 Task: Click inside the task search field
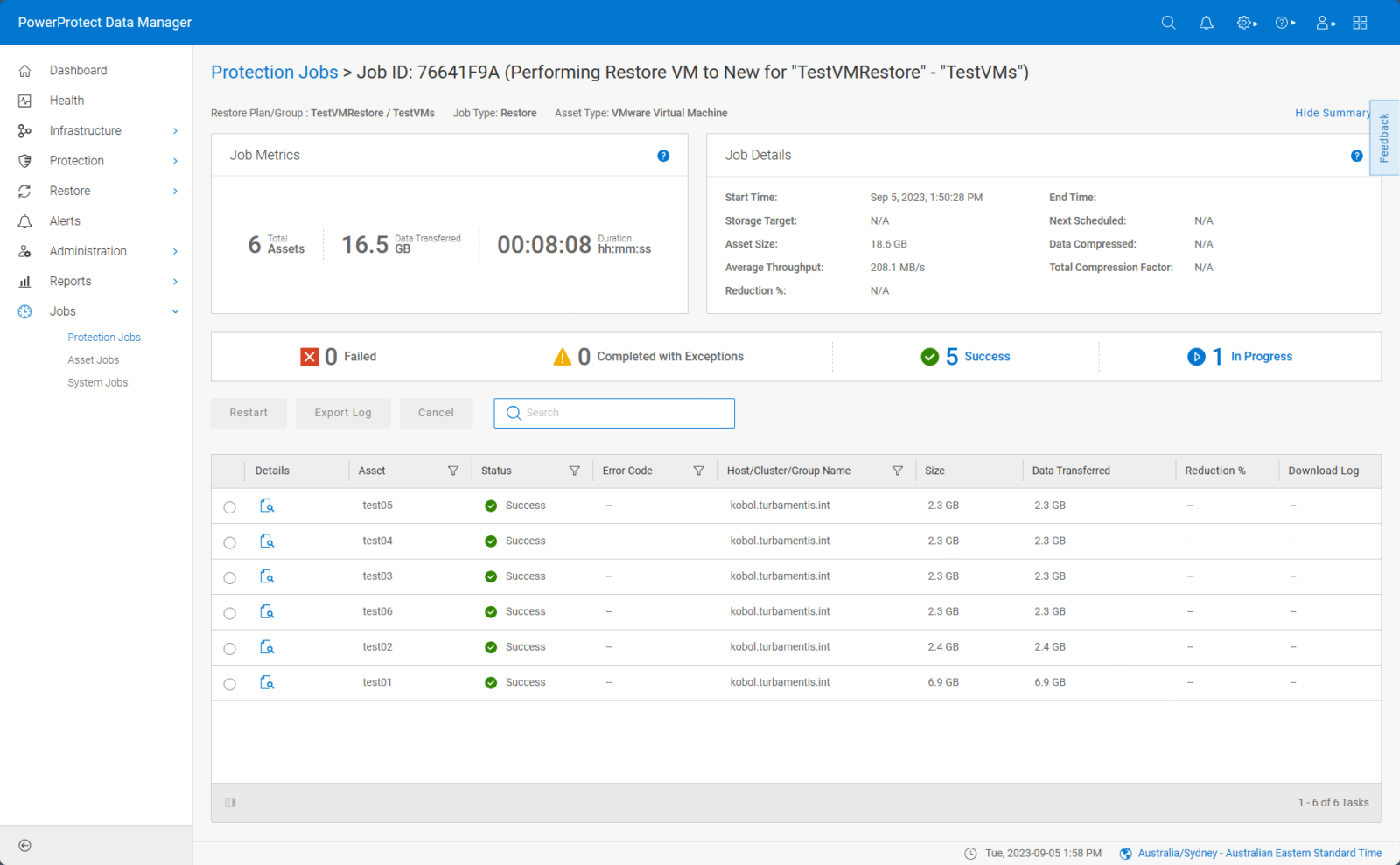coord(612,413)
